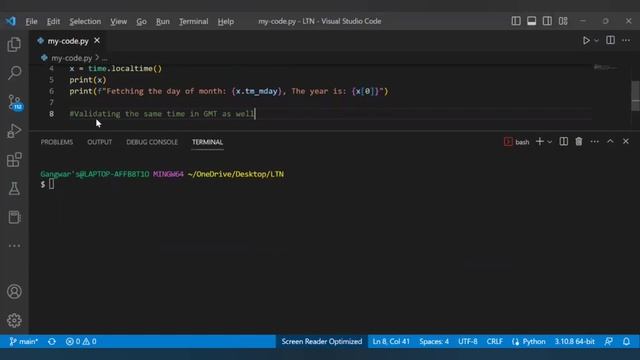The height and width of the screenshot is (360, 640).
Task: Open Source Control view with badge
Action: tap(15, 102)
